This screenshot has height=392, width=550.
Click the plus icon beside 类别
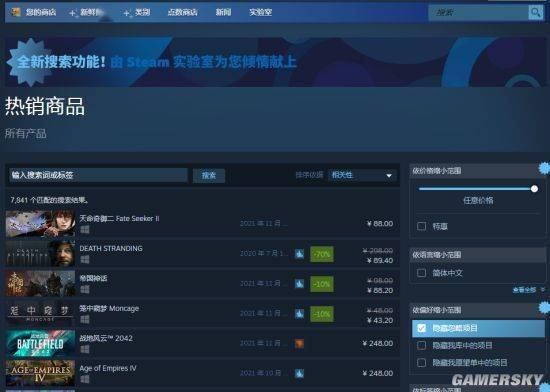click(x=127, y=13)
